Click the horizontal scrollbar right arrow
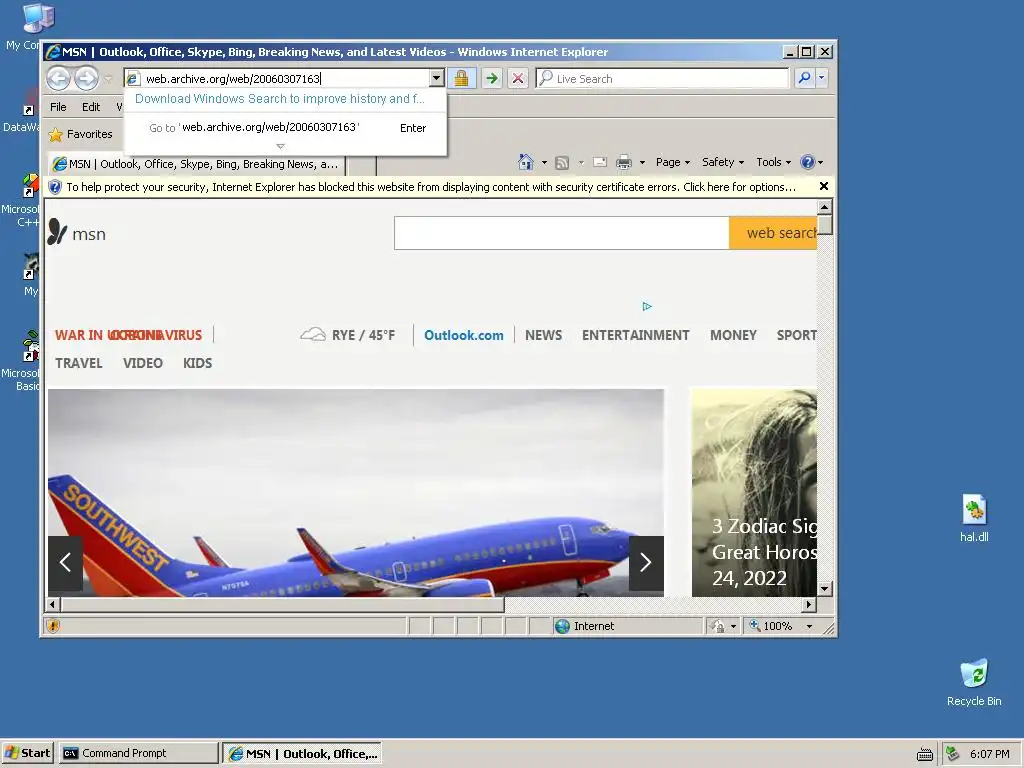Screen dimensions: 1024x768 [x=809, y=605]
